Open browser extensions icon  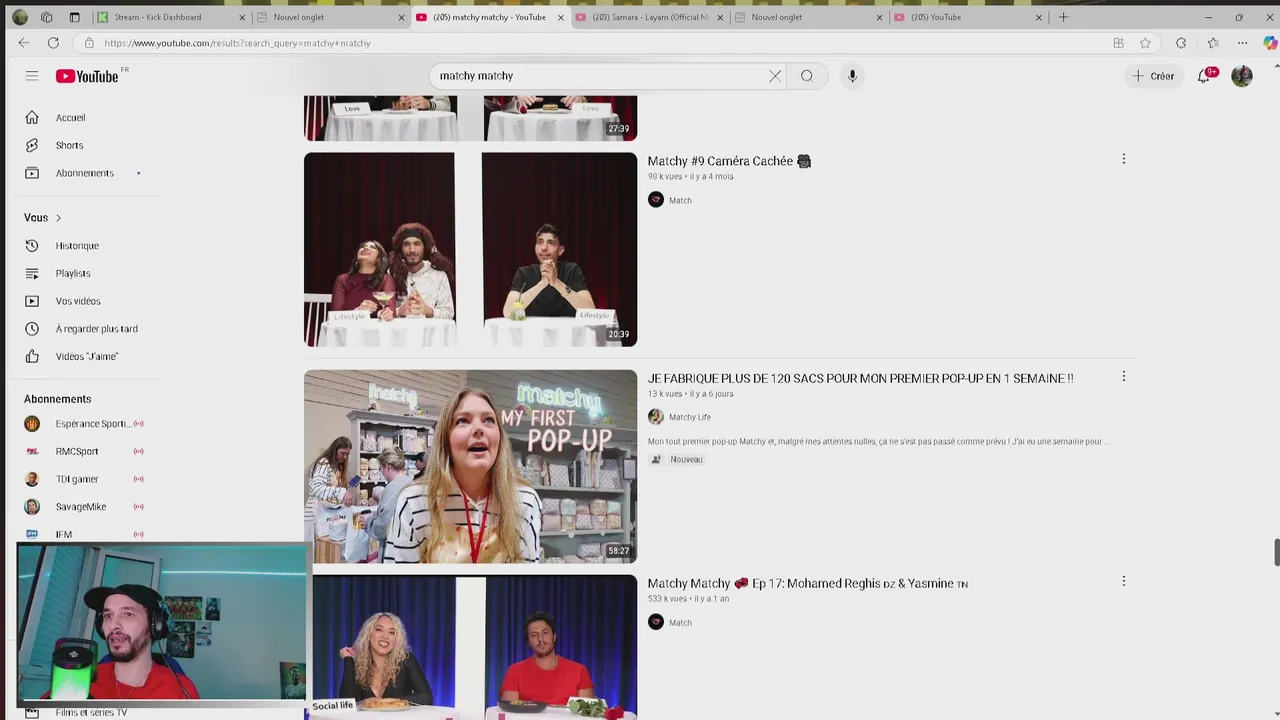[x=1181, y=43]
